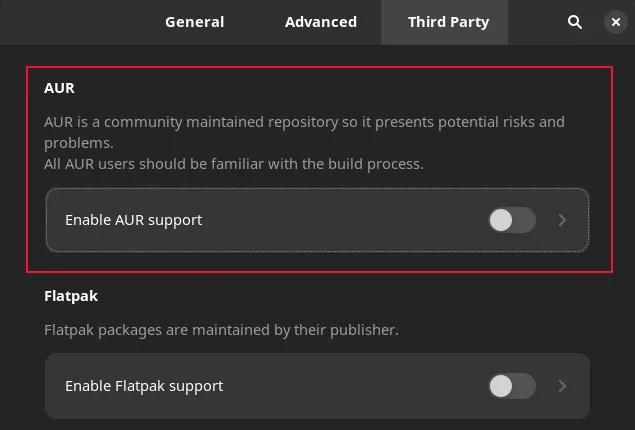Viewport: 635px width, 430px height.
Task: Turn on the Enable Flatpak support switch
Action: pos(512,386)
